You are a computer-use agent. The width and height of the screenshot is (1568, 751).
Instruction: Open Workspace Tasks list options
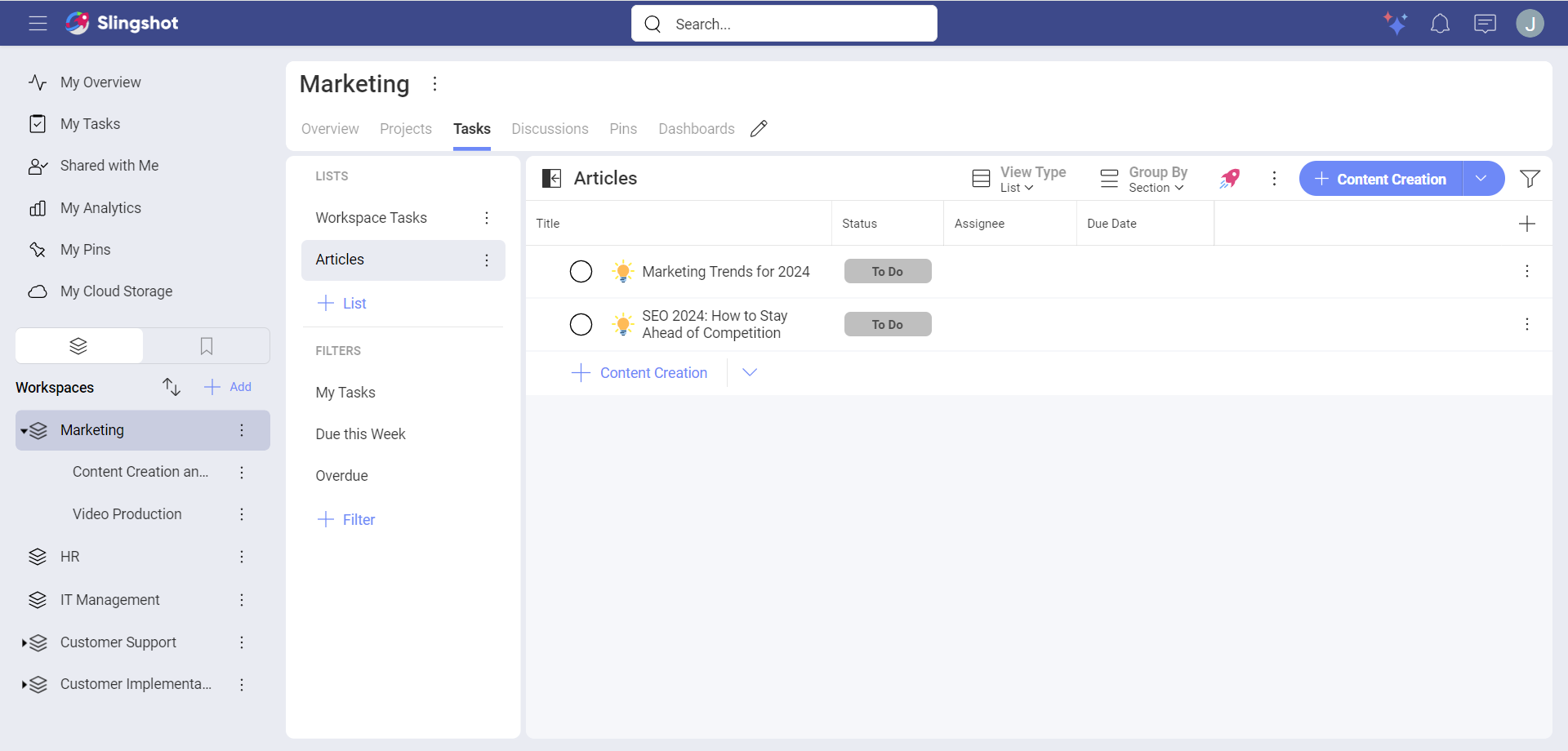pyautogui.click(x=487, y=218)
